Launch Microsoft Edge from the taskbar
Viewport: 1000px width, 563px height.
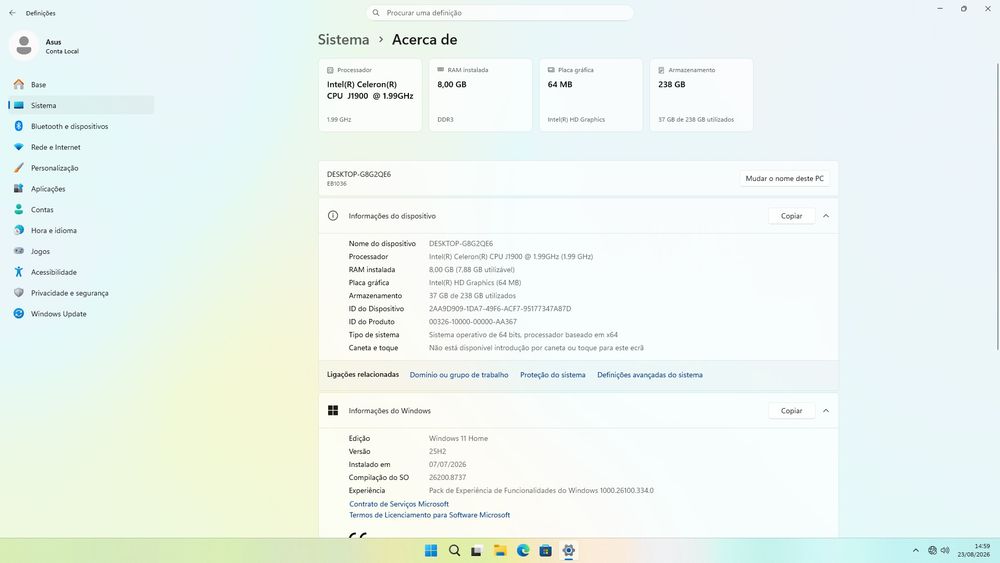[523, 550]
